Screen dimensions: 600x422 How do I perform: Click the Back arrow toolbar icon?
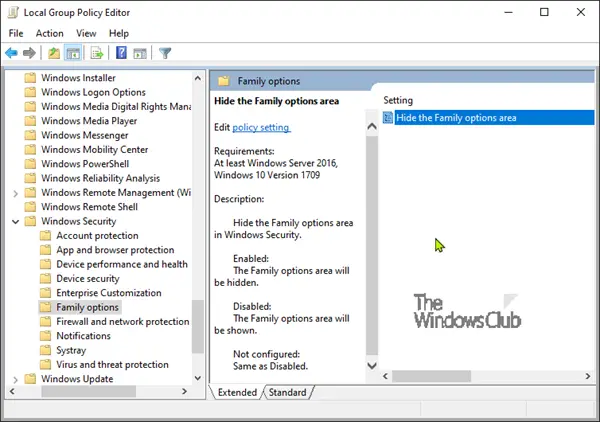[11, 53]
